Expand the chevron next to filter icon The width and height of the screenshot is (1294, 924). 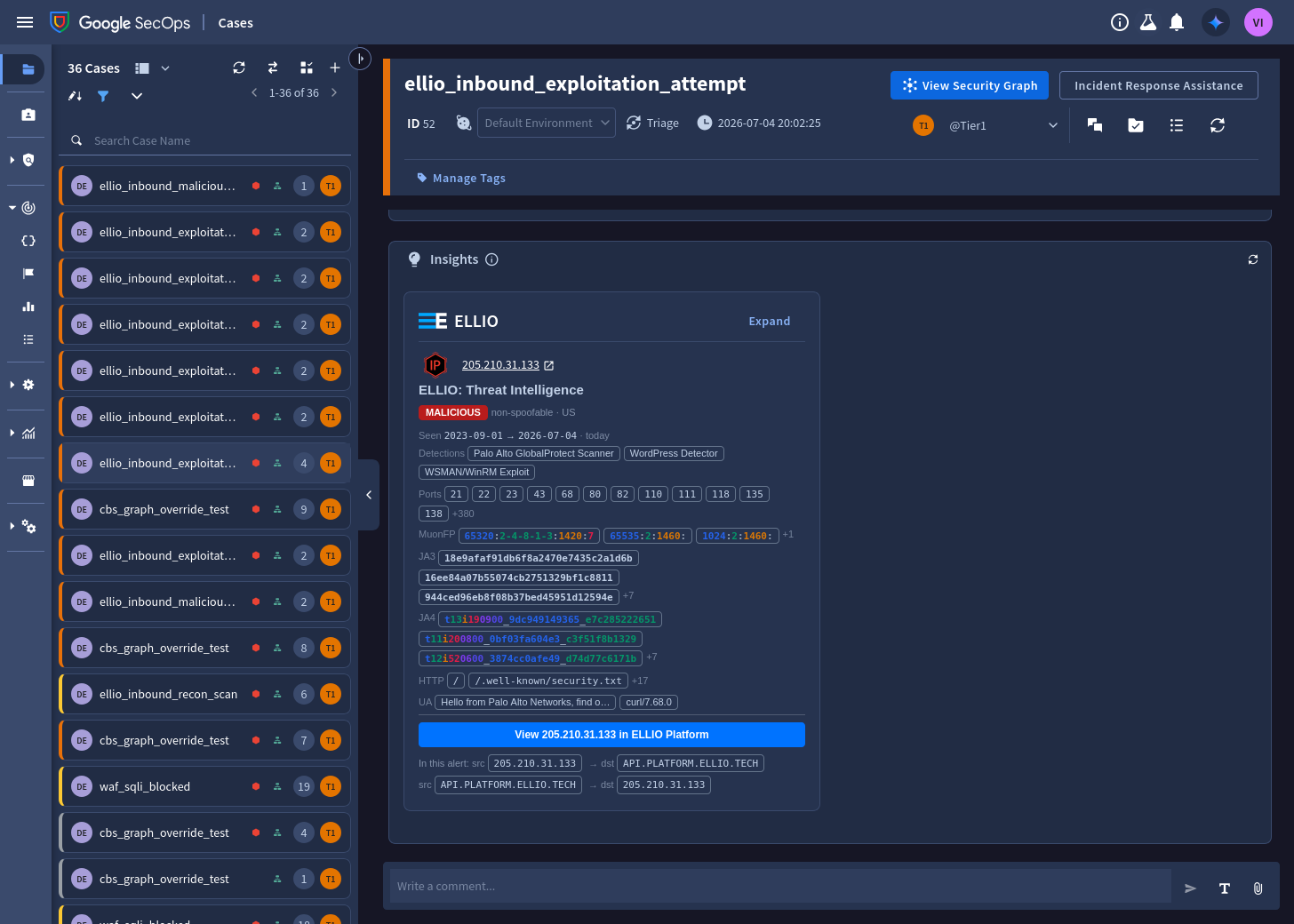coord(137,96)
